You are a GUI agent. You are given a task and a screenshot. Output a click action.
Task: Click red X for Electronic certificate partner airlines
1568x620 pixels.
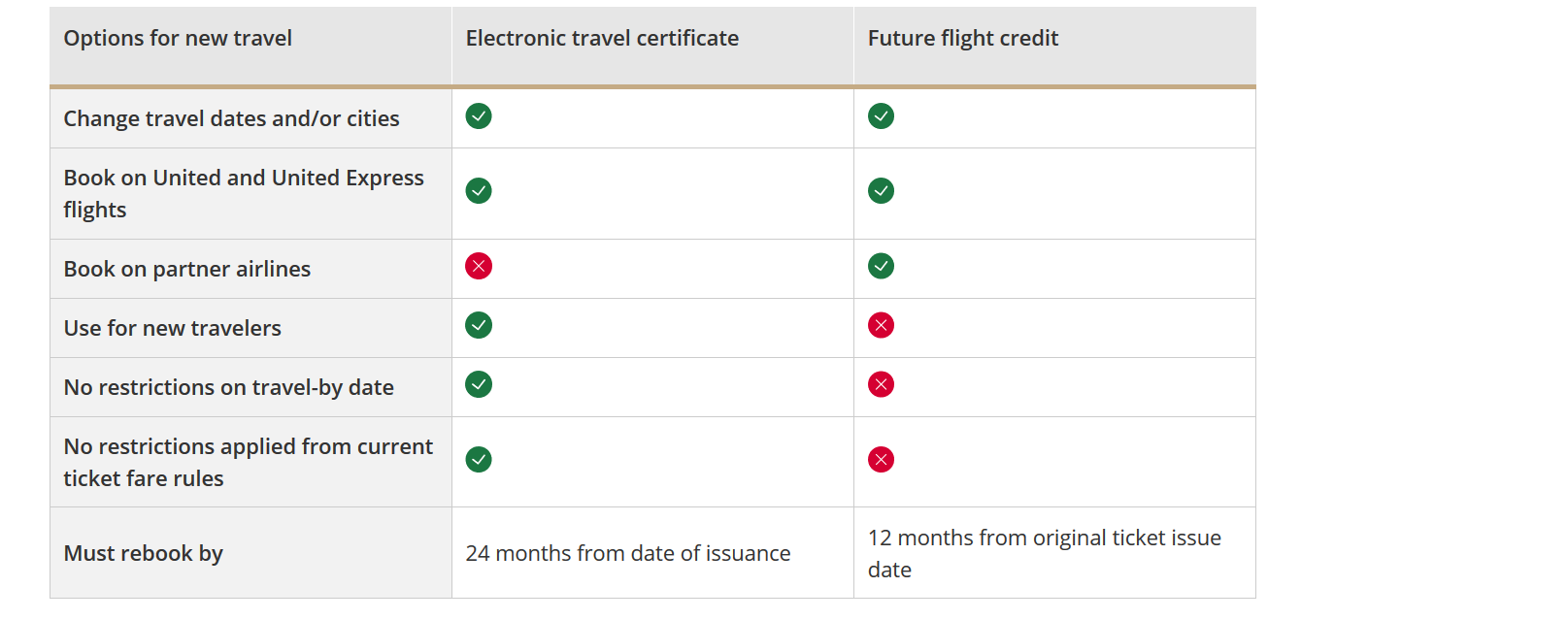(x=479, y=266)
